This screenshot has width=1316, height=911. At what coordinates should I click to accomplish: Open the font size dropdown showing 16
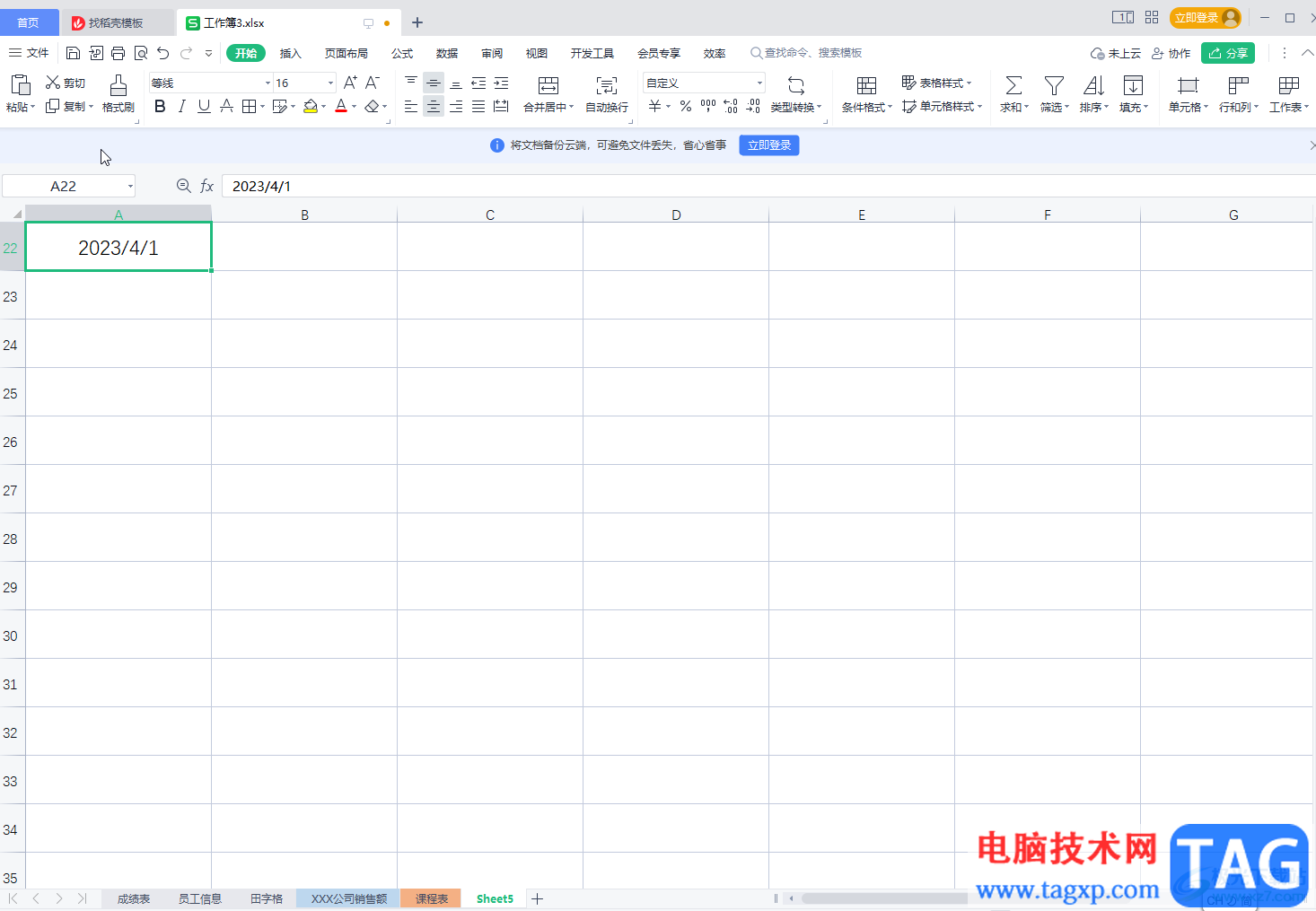tap(330, 83)
